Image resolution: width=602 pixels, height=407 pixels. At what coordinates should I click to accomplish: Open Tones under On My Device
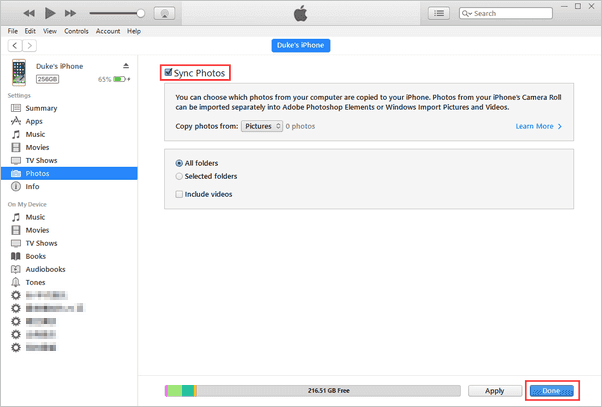[x=35, y=282]
